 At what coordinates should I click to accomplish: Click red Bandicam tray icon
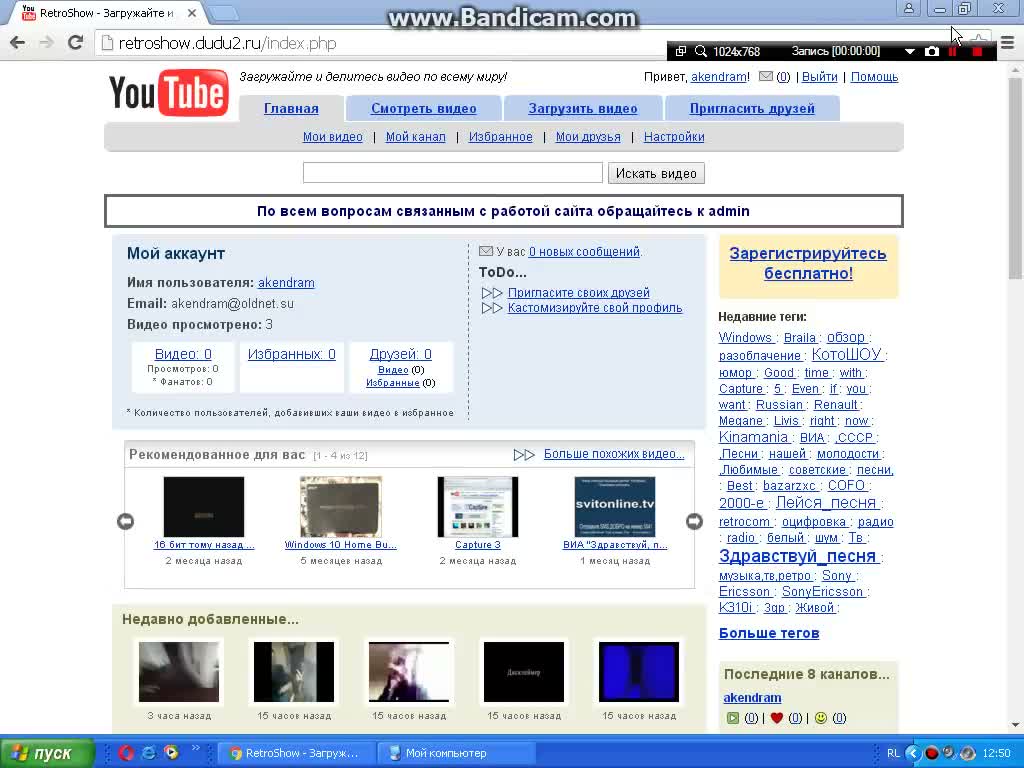coord(931,753)
